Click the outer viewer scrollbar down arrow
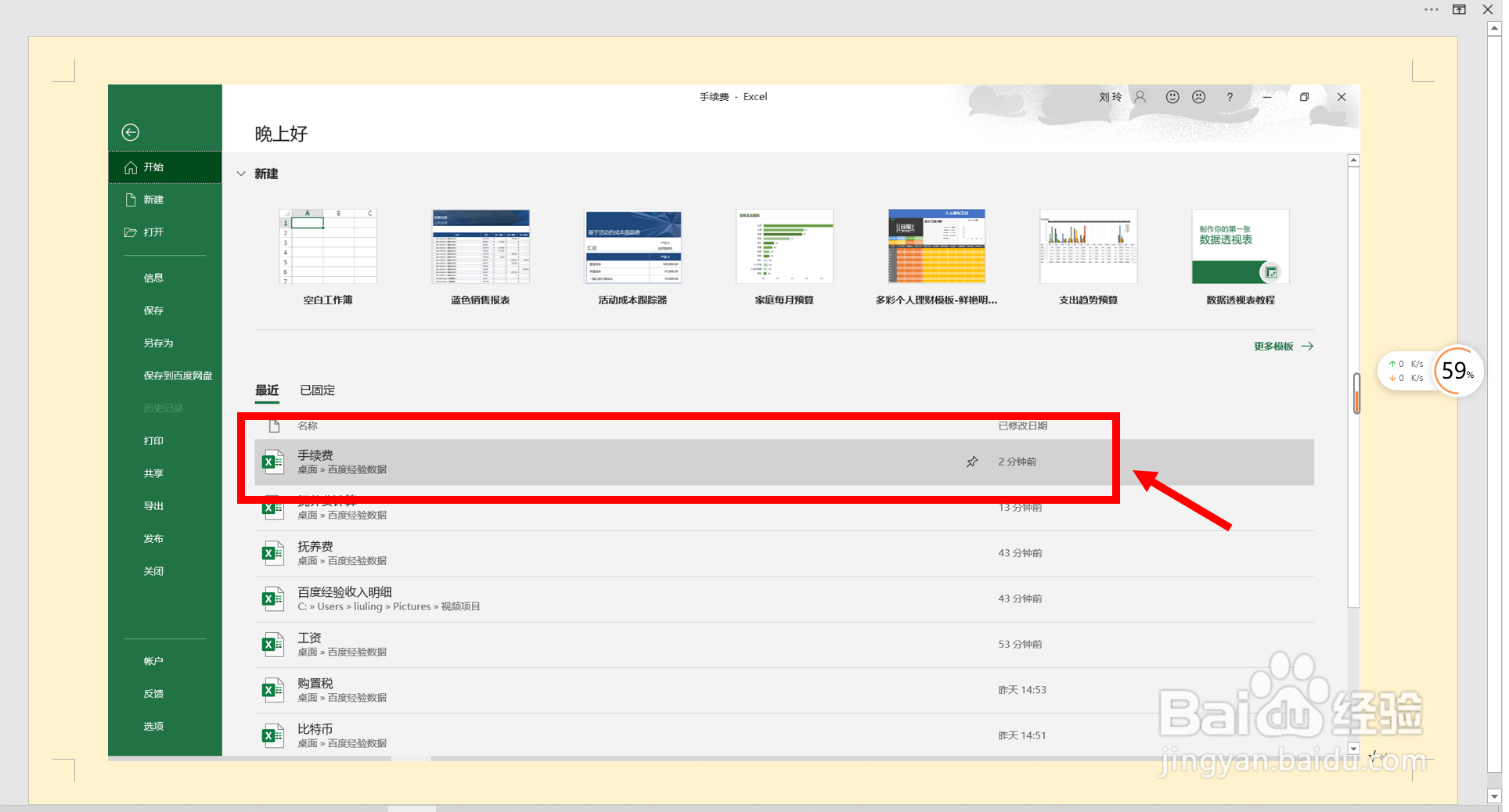1509x812 pixels. click(x=1494, y=796)
